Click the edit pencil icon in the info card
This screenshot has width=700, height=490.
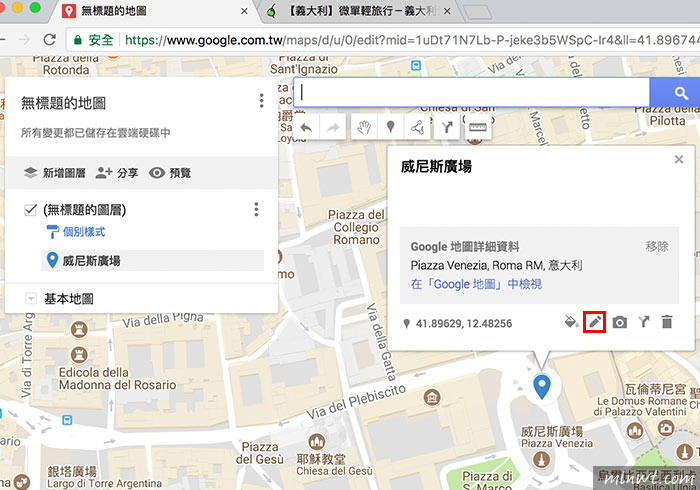point(595,322)
